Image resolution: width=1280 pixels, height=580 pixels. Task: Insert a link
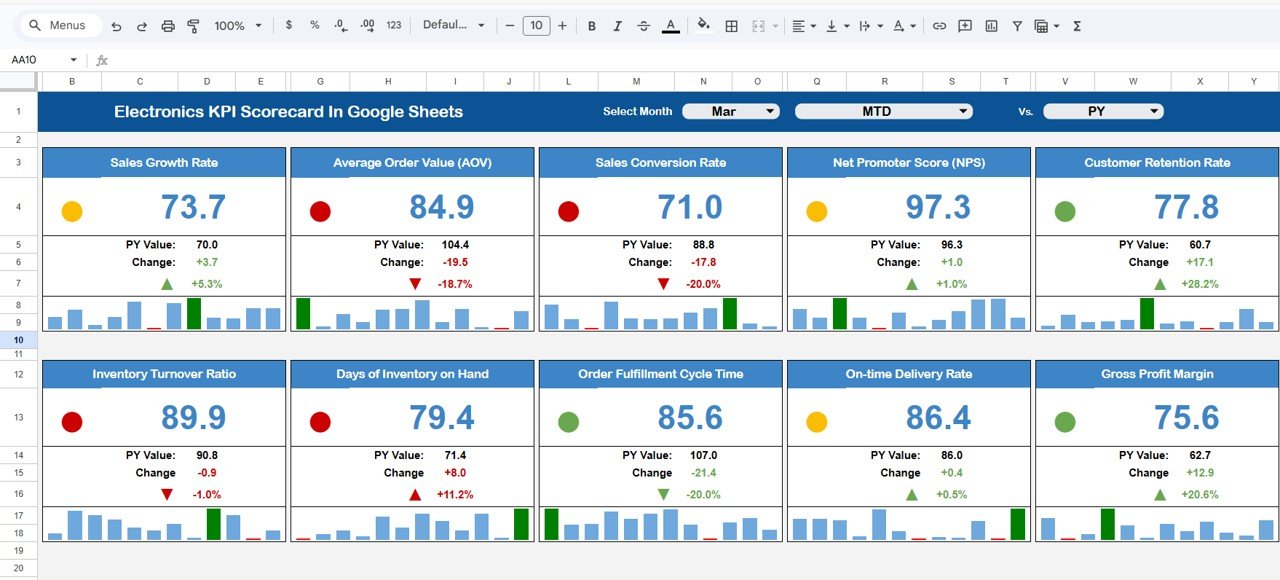pyautogui.click(x=939, y=26)
